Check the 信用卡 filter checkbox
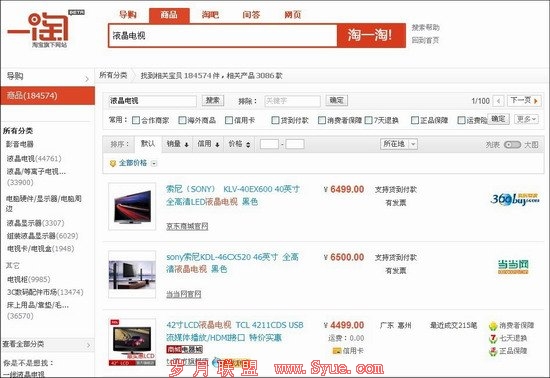 pyautogui.click(x=229, y=120)
